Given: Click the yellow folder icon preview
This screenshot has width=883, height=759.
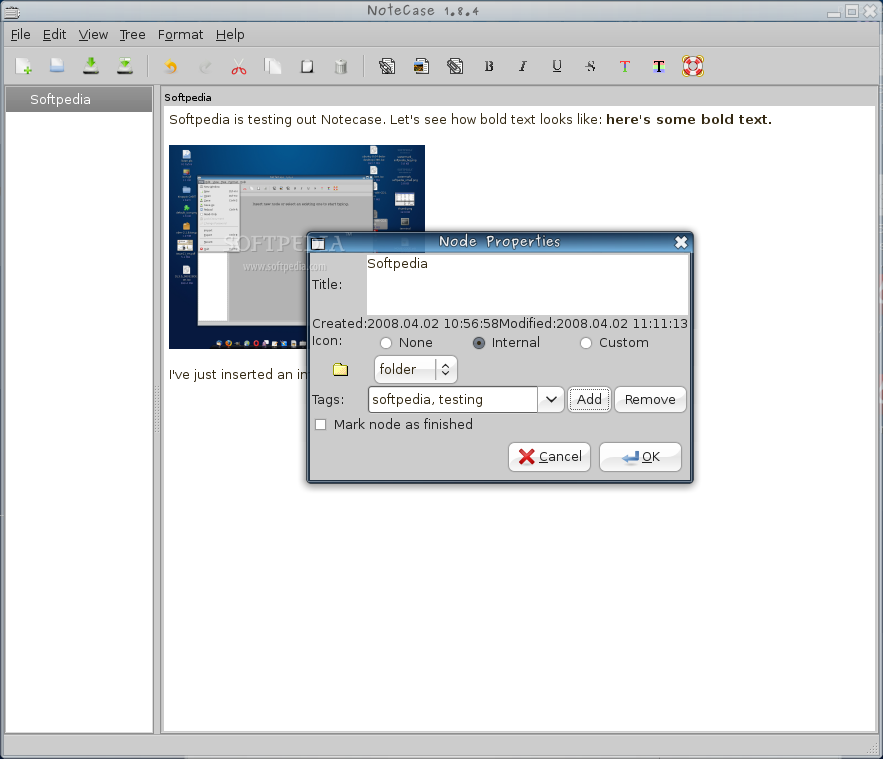Looking at the screenshot, I should tap(340, 369).
